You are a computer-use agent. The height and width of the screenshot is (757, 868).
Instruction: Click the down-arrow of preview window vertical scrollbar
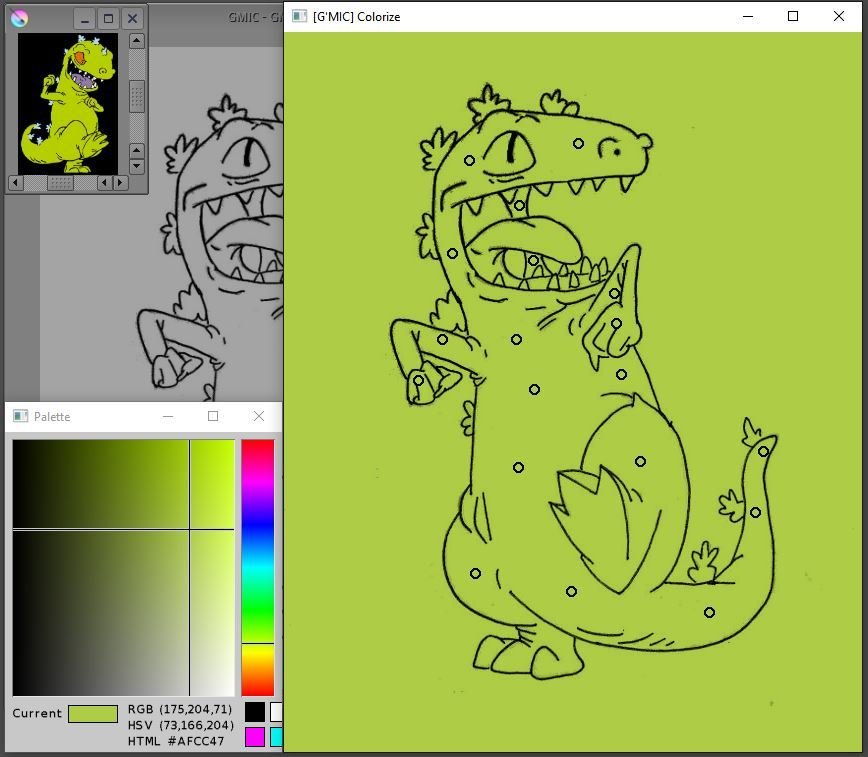(x=137, y=166)
